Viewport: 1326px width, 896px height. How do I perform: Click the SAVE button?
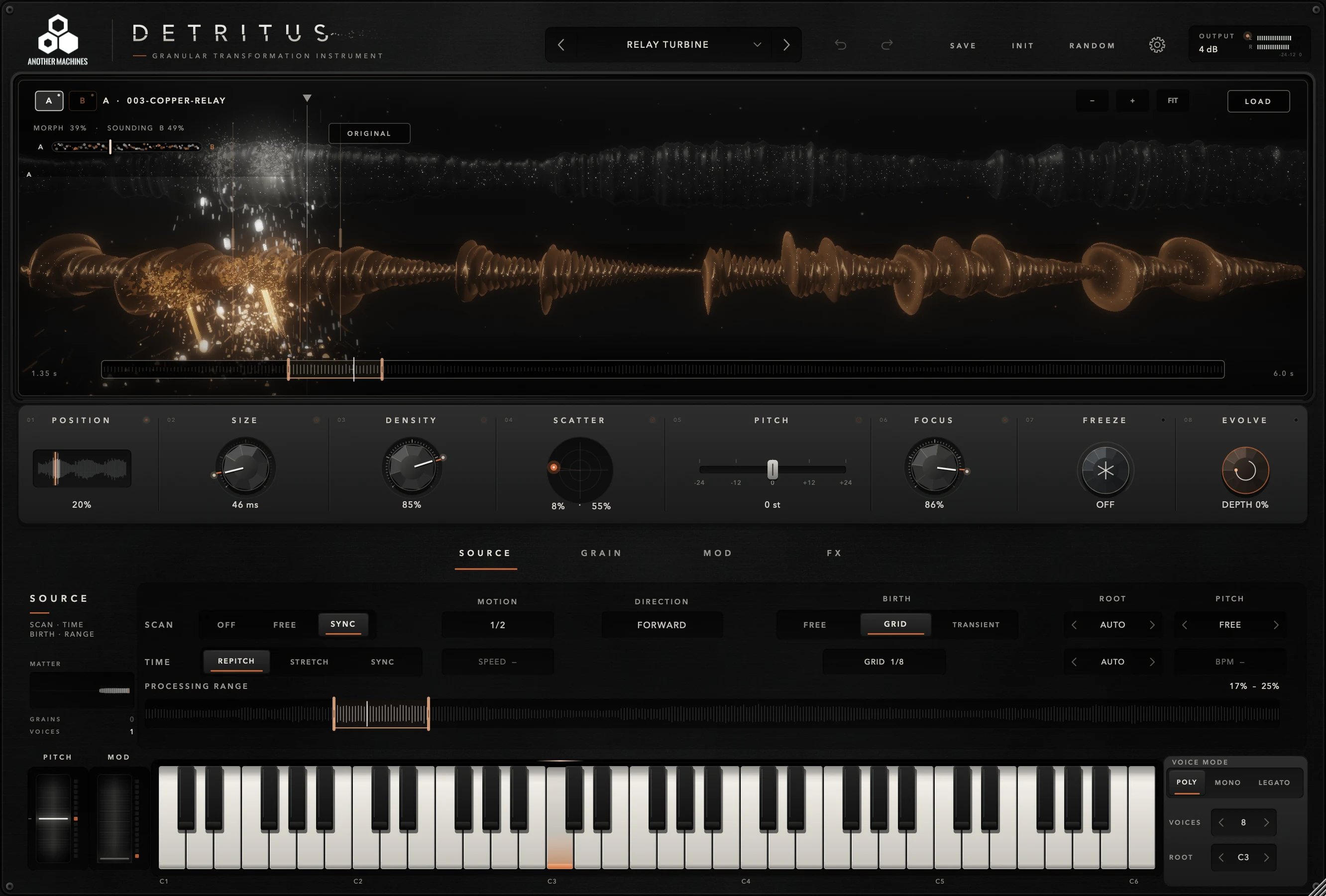point(963,46)
